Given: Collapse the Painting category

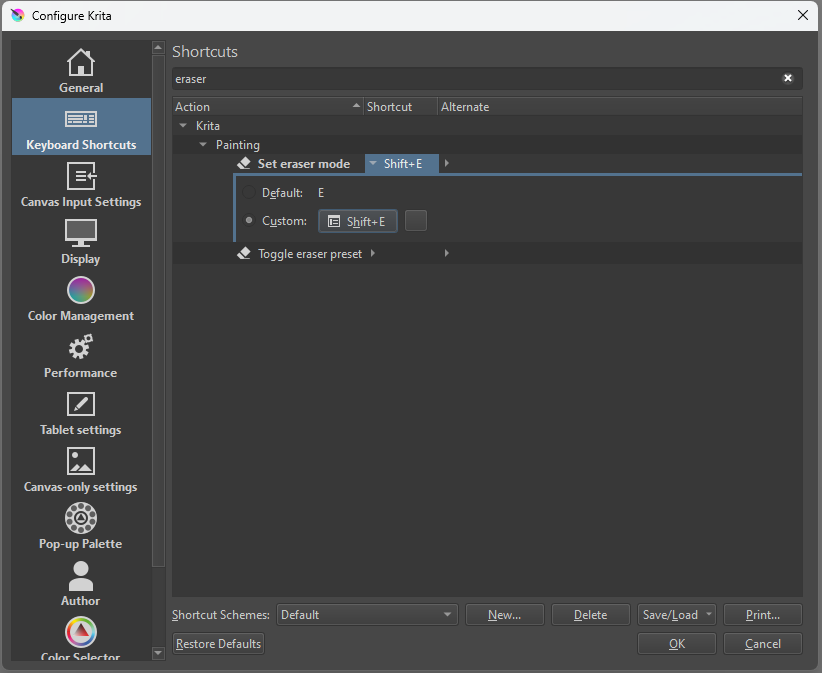Looking at the screenshot, I should (203, 145).
